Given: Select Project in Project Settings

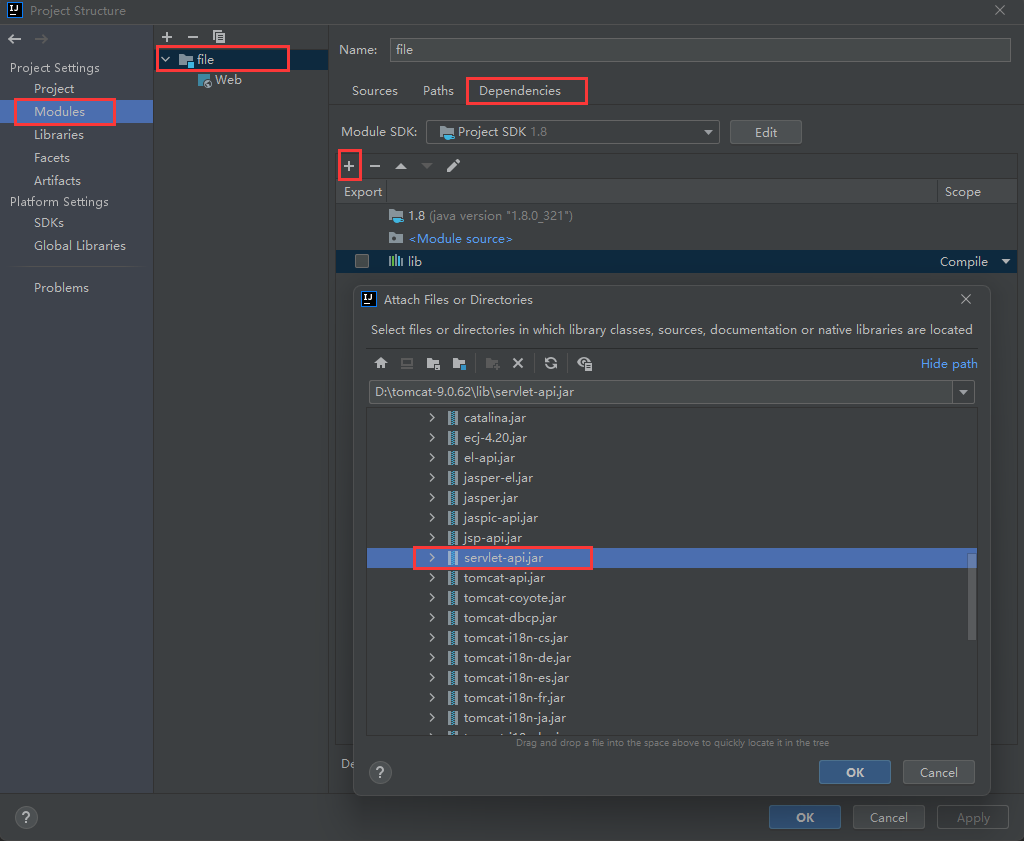Looking at the screenshot, I should click(x=54, y=89).
